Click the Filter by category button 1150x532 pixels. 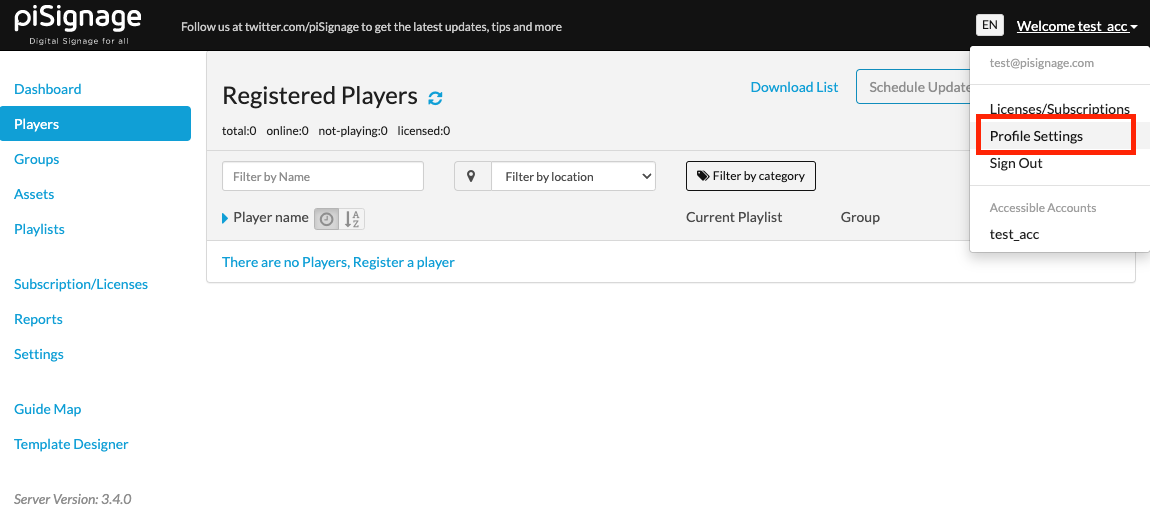tap(750, 176)
